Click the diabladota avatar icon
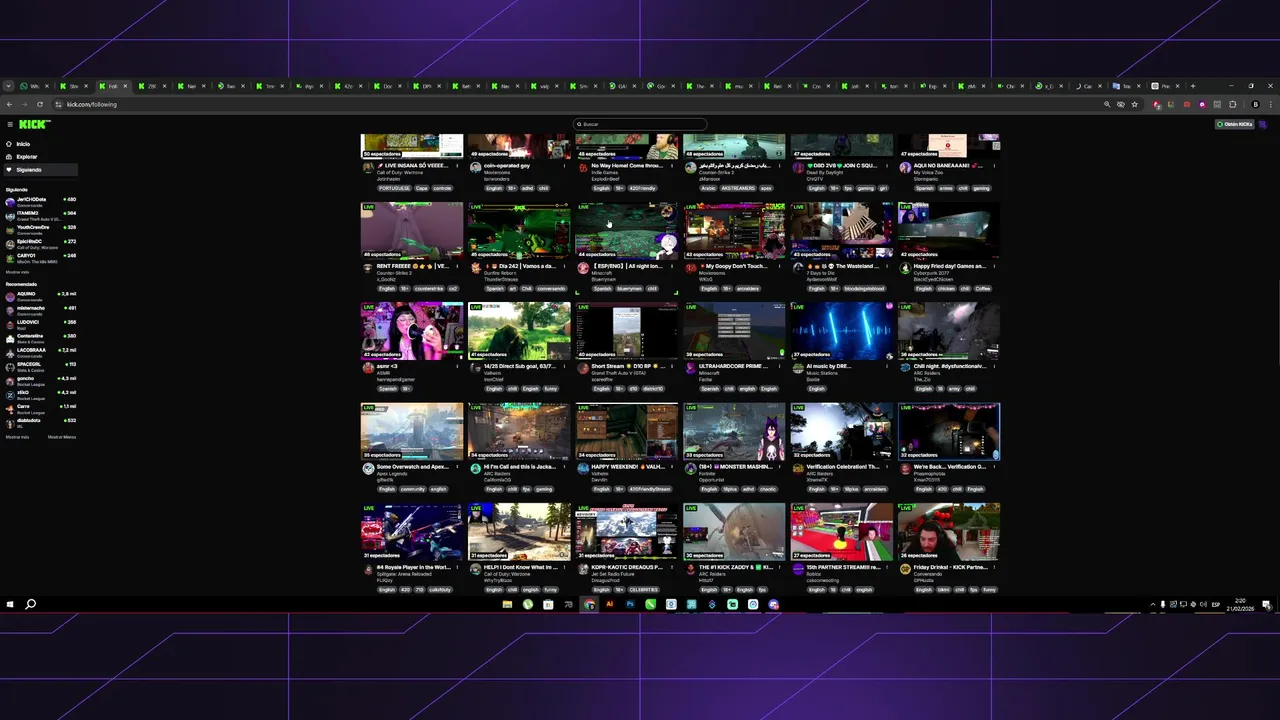1280x720 pixels. tap(10, 422)
